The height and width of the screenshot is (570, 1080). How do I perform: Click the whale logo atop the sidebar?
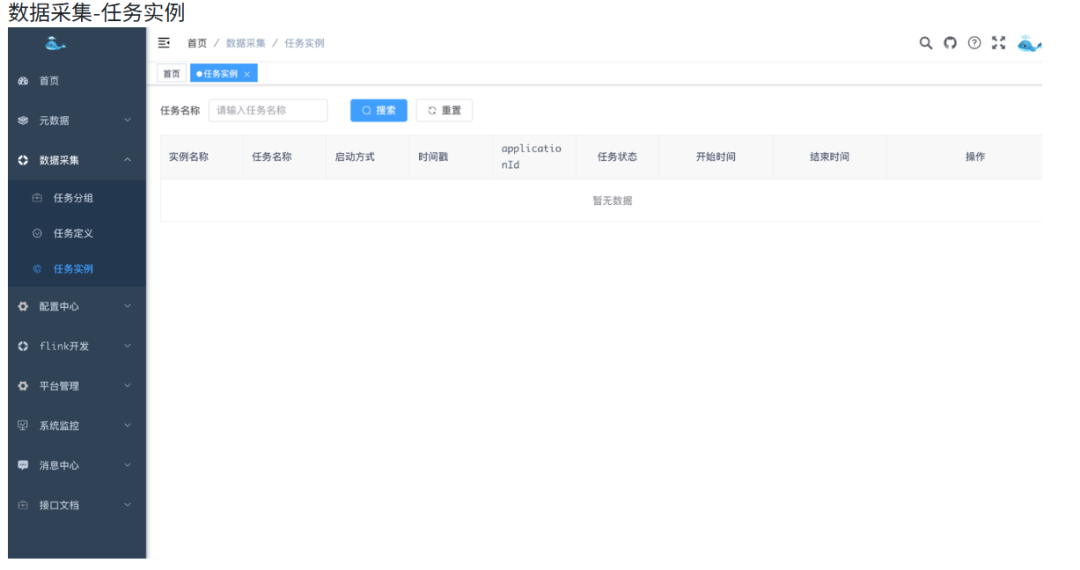tap(55, 44)
